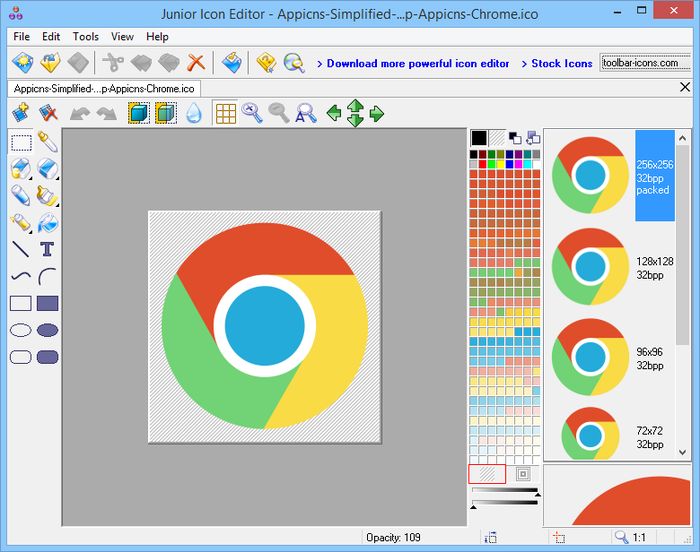This screenshot has height=552, width=700.
Task: Select the filled ellipse shape tool
Action: (x=47, y=330)
